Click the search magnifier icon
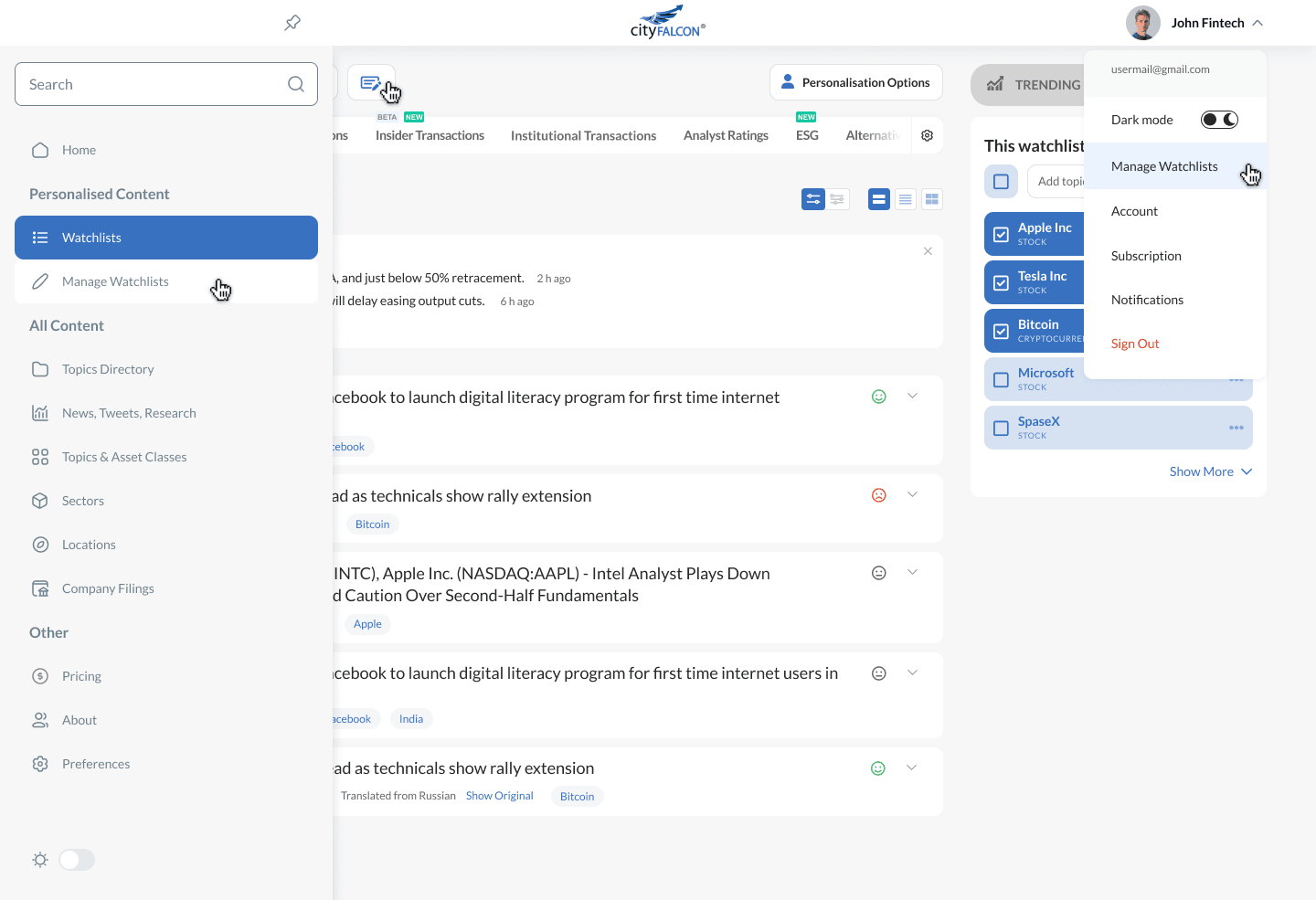 (x=296, y=84)
